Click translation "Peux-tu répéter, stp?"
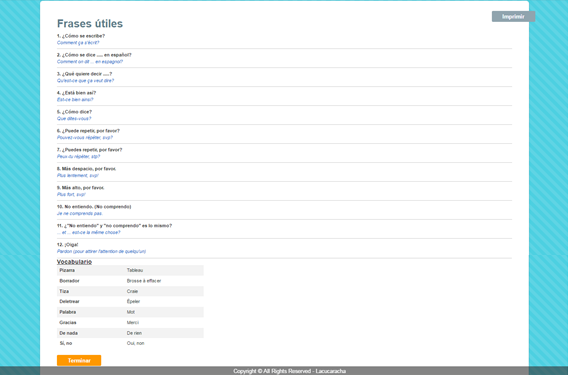The height and width of the screenshot is (375, 568). click(78, 157)
